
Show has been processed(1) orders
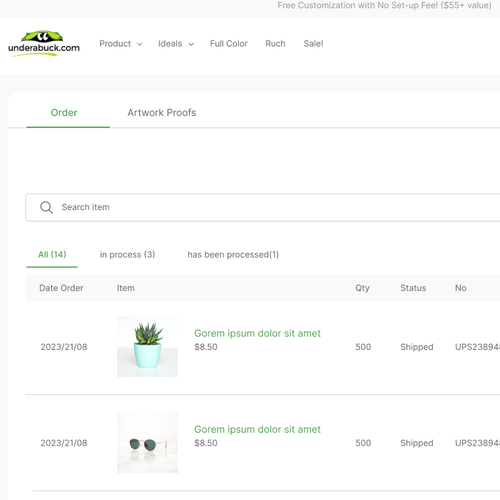pyautogui.click(x=233, y=255)
